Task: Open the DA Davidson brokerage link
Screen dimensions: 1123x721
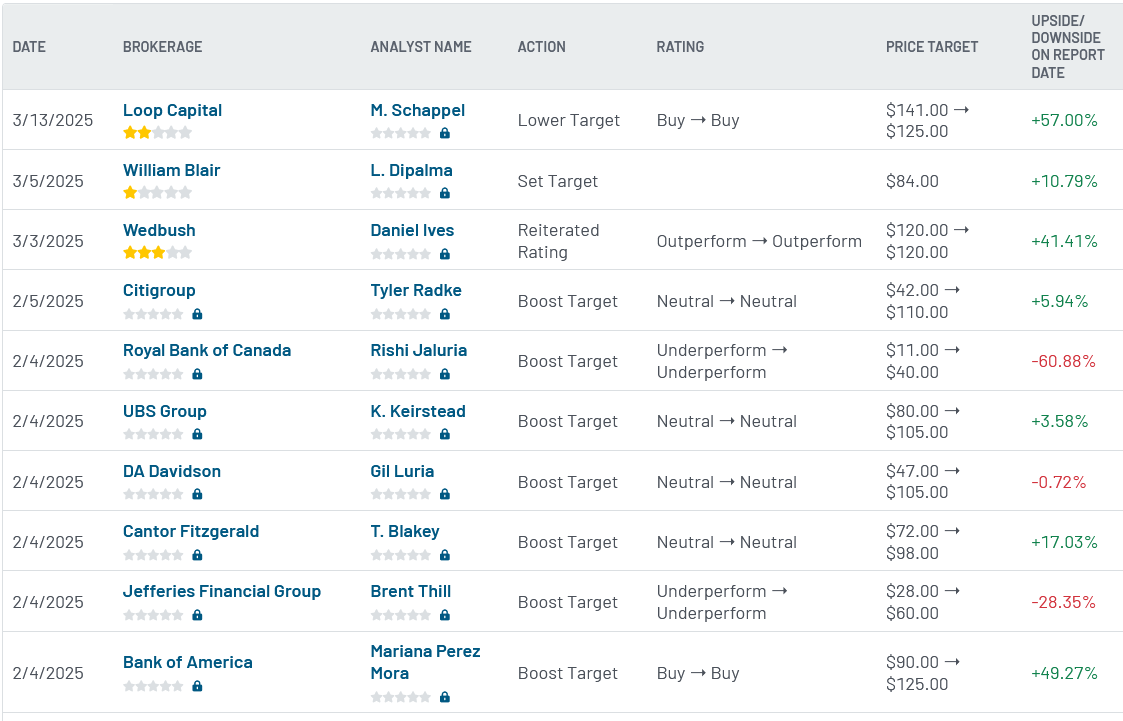Action: 172,472
